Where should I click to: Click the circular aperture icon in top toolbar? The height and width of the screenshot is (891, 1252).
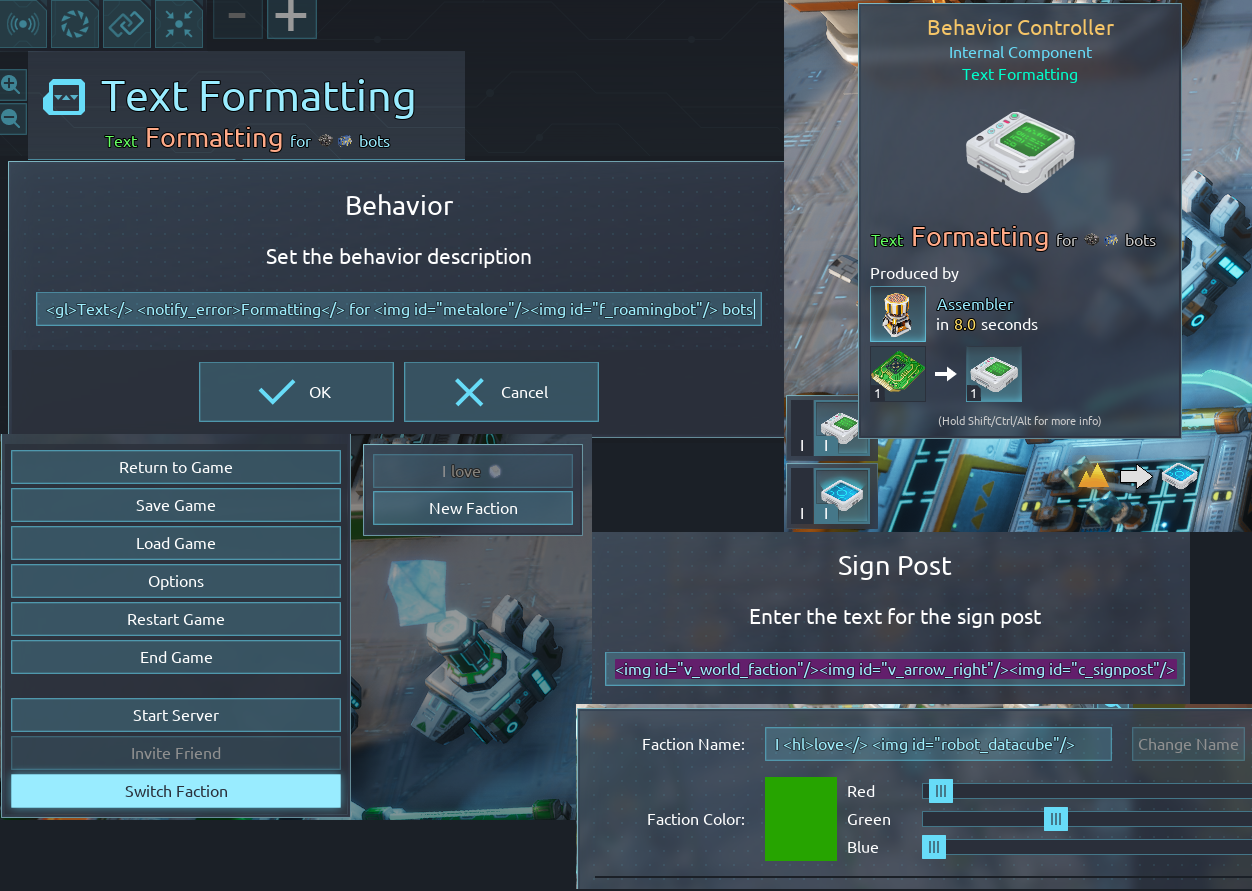coord(75,23)
